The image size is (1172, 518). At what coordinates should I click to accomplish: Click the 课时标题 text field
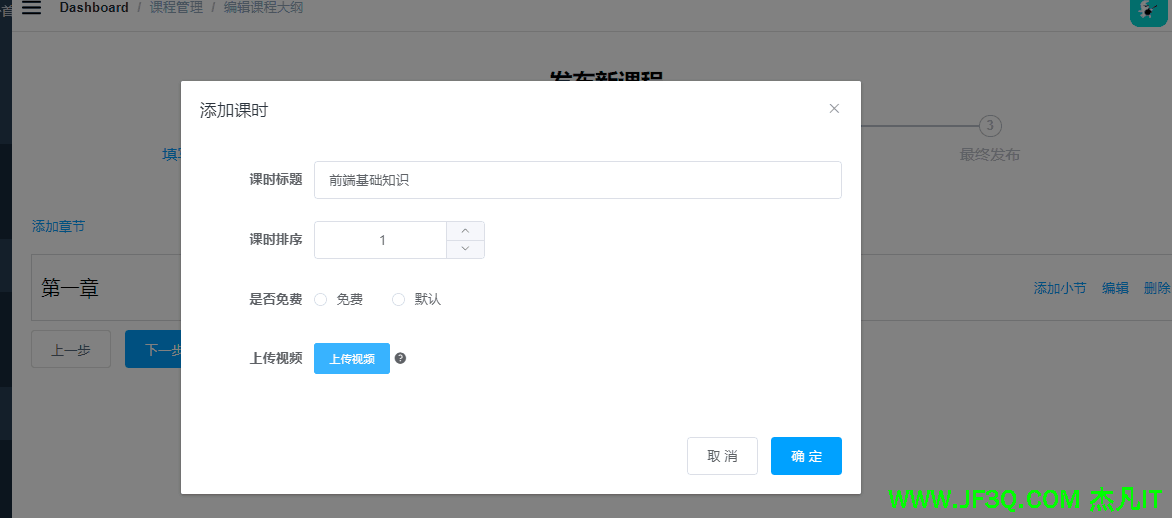[x=577, y=180]
